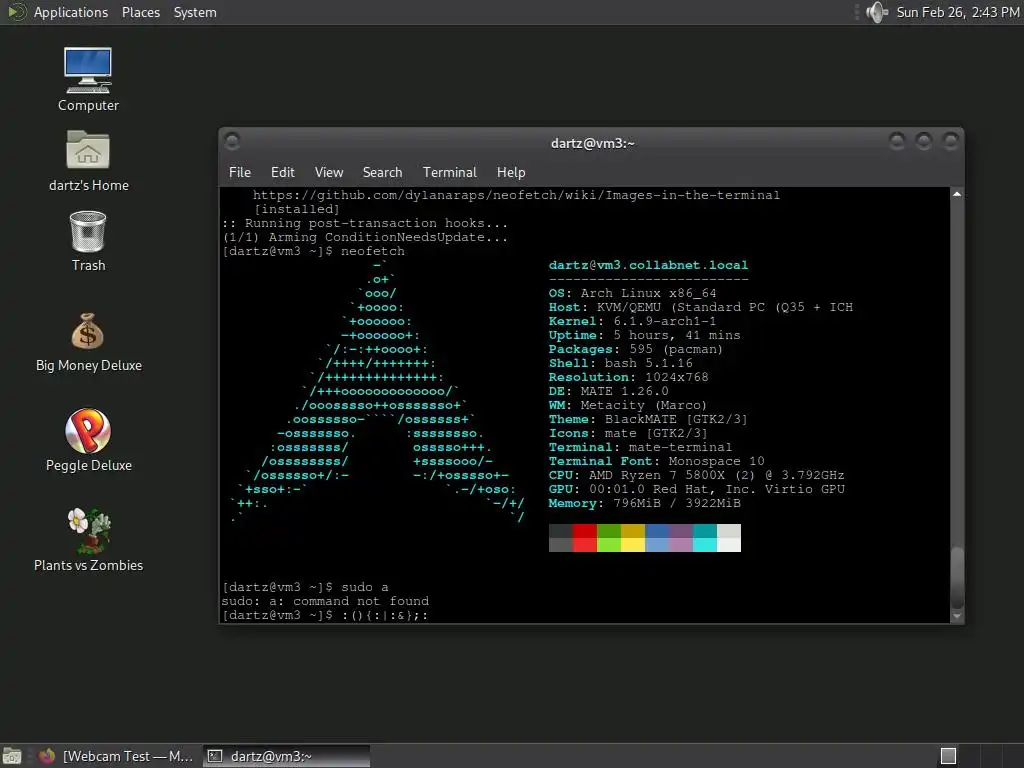
Task: Click terminal scrollbar up arrow
Action: click(x=957, y=194)
